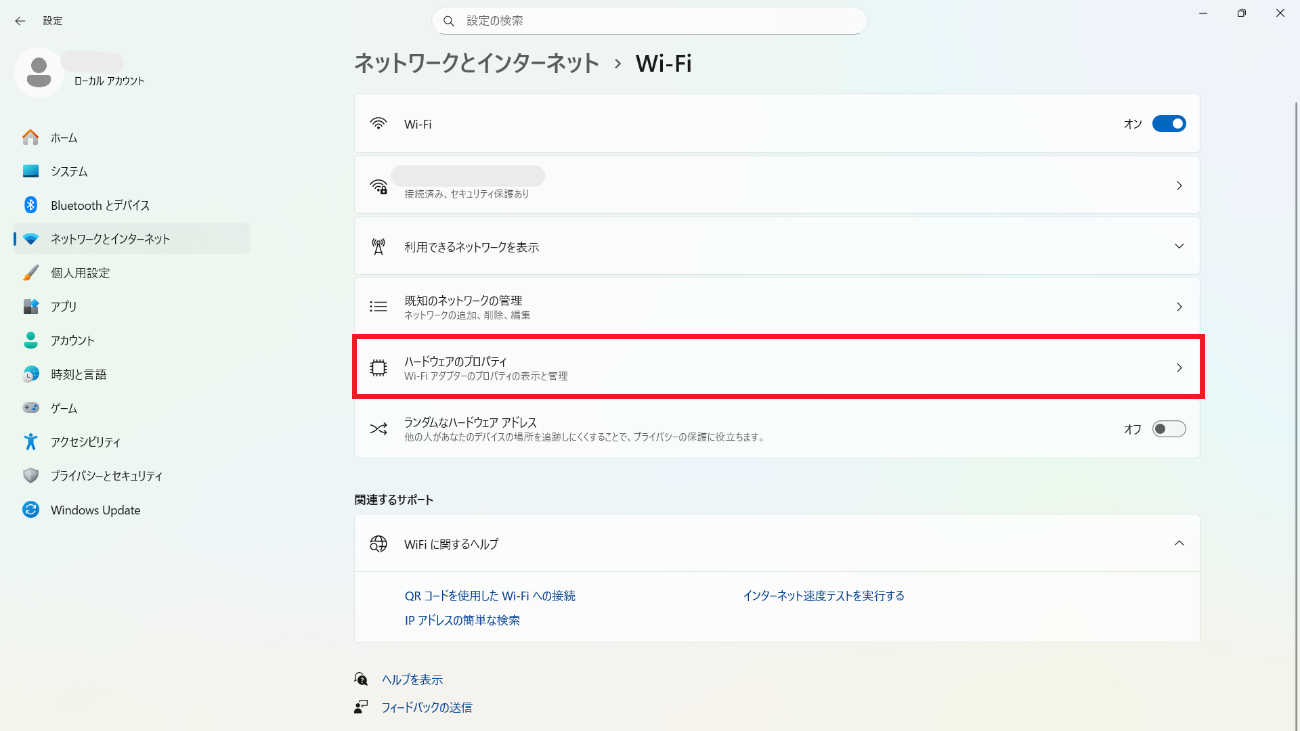1300x731 pixels.
Task: Turn off the Wi-Fi toggle switch
Action: [x=1168, y=124]
